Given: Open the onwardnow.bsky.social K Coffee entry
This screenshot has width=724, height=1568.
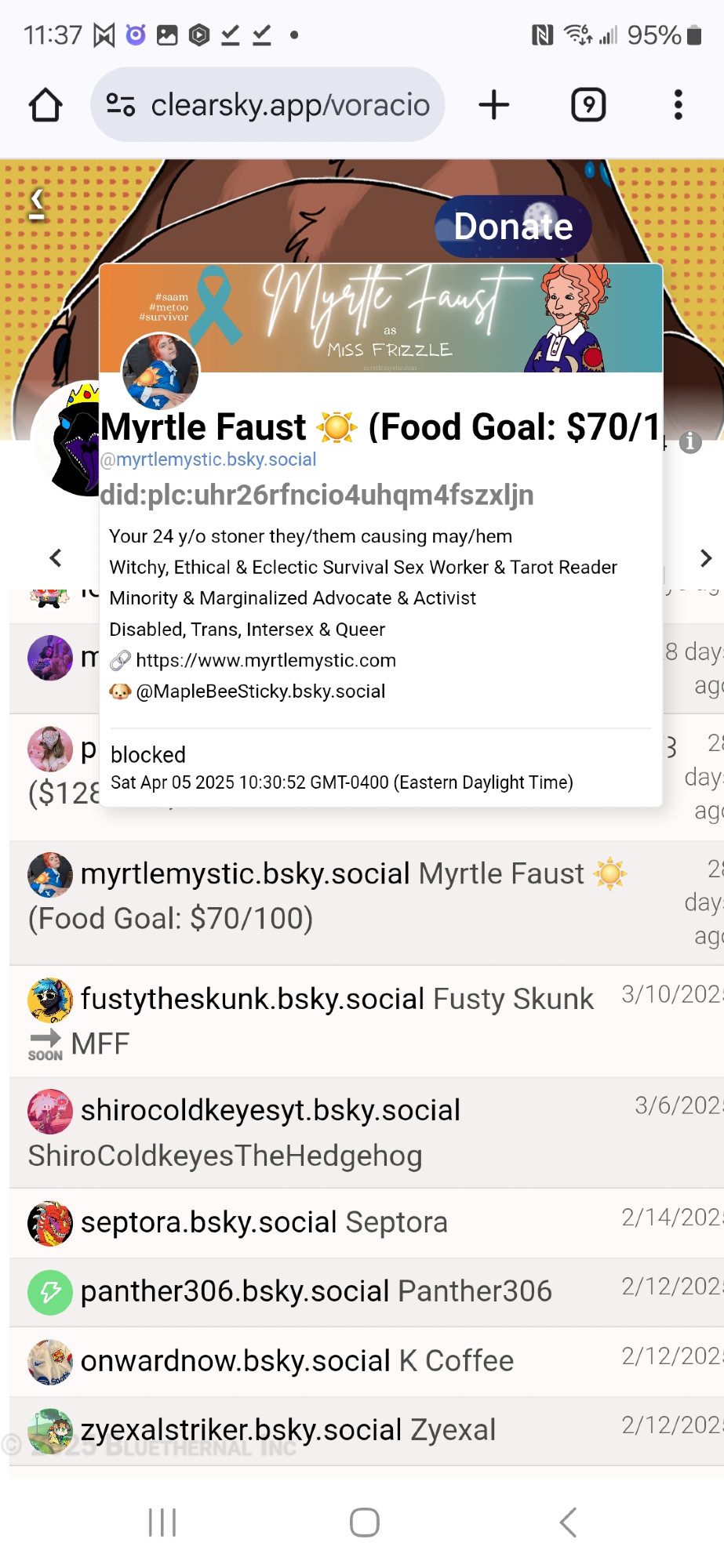Looking at the screenshot, I should [x=366, y=1362].
